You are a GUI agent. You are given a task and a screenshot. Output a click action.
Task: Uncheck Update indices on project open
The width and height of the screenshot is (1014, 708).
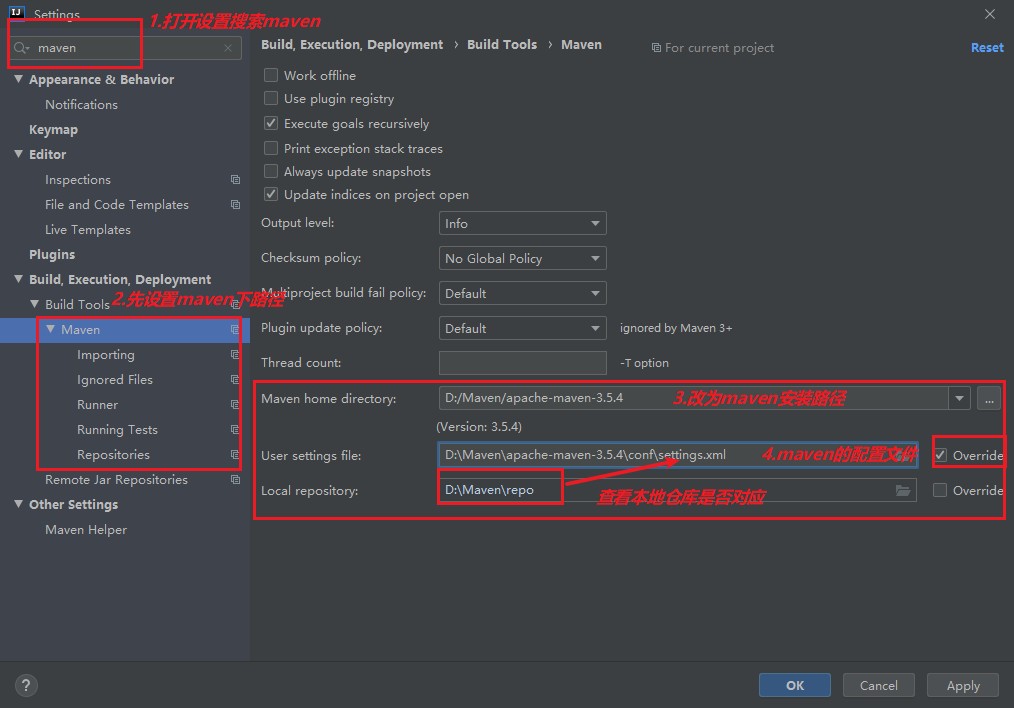[x=271, y=194]
